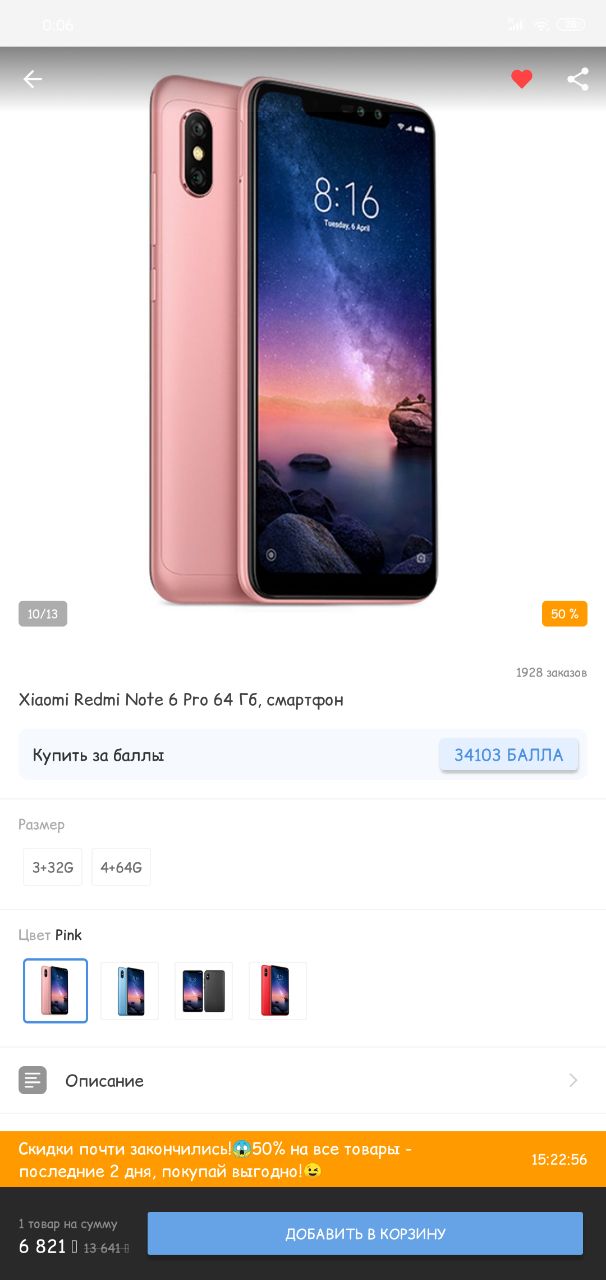606x1280 pixels.
Task: Select size option 3+32G
Action: click(53, 867)
